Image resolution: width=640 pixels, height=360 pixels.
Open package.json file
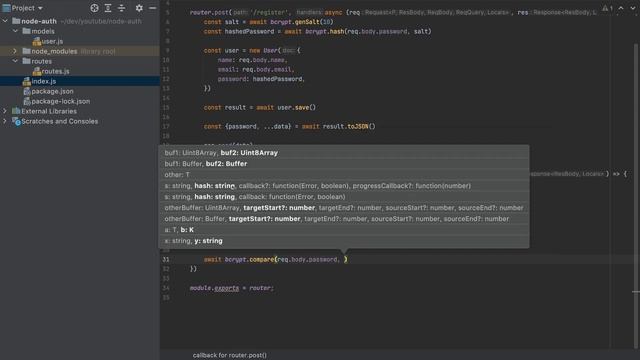[x=53, y=91]
